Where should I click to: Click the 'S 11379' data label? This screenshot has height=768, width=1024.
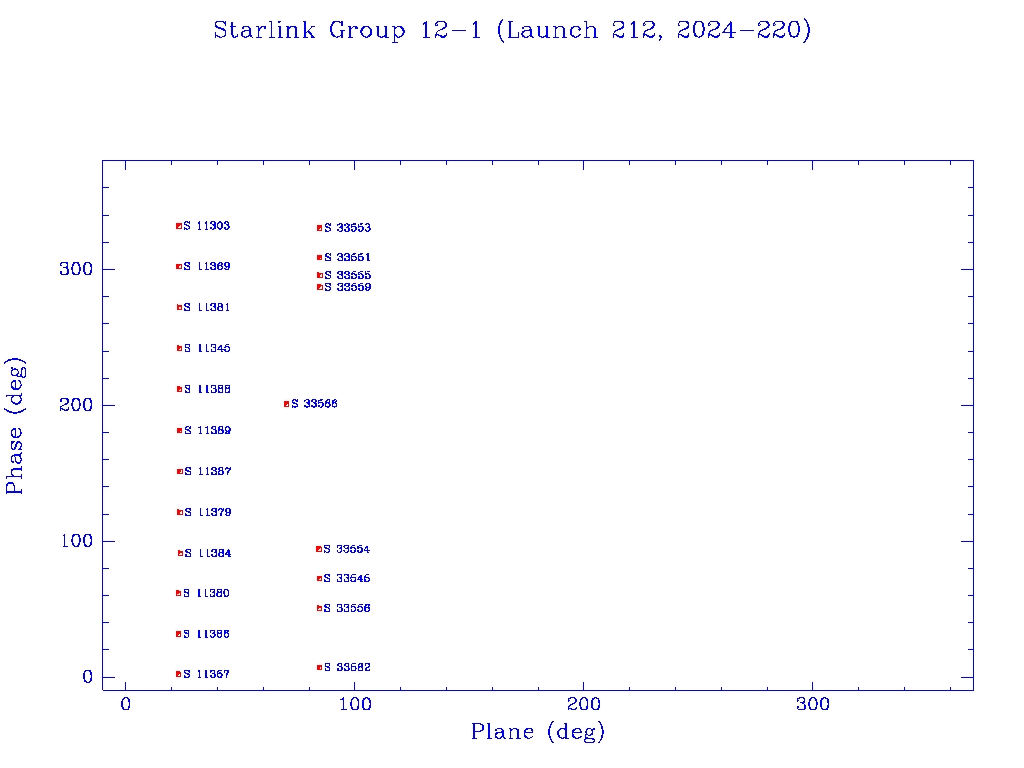[208, 513]
